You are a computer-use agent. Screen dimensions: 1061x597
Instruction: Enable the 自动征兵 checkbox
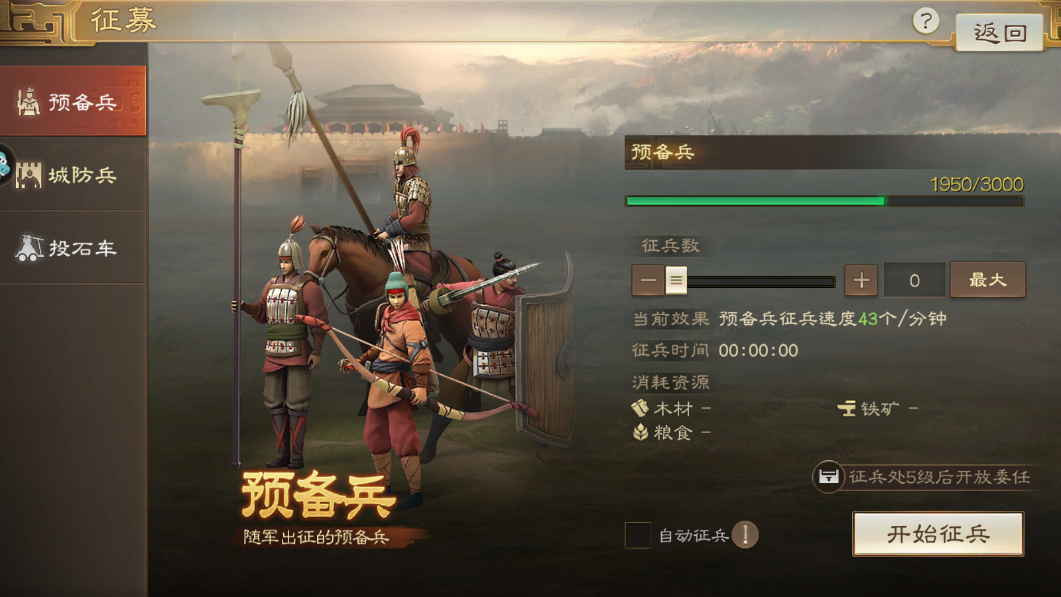tap(637, 535)
